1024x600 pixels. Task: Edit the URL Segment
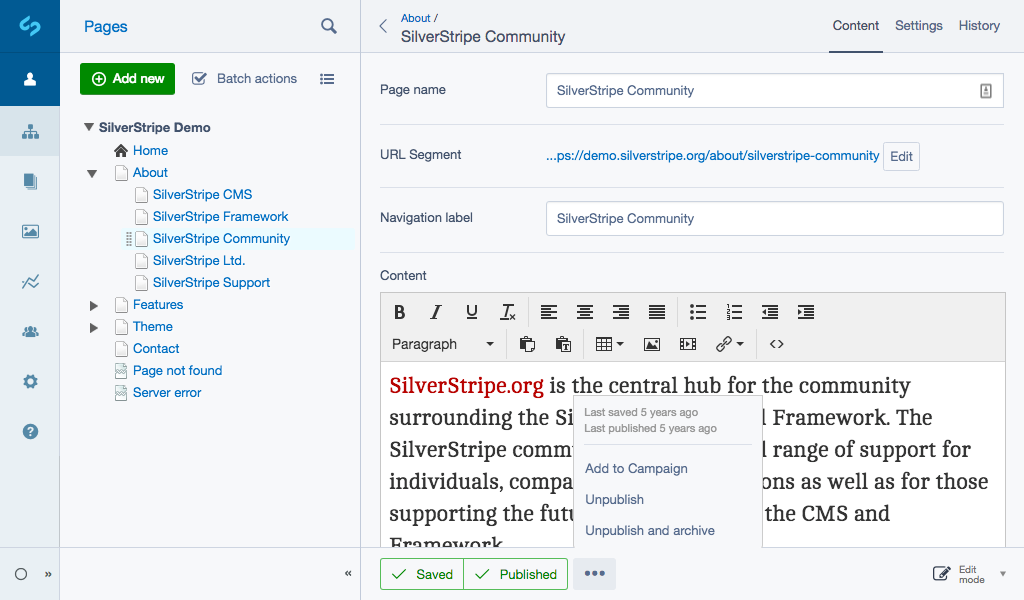click(x=900, y=156)
